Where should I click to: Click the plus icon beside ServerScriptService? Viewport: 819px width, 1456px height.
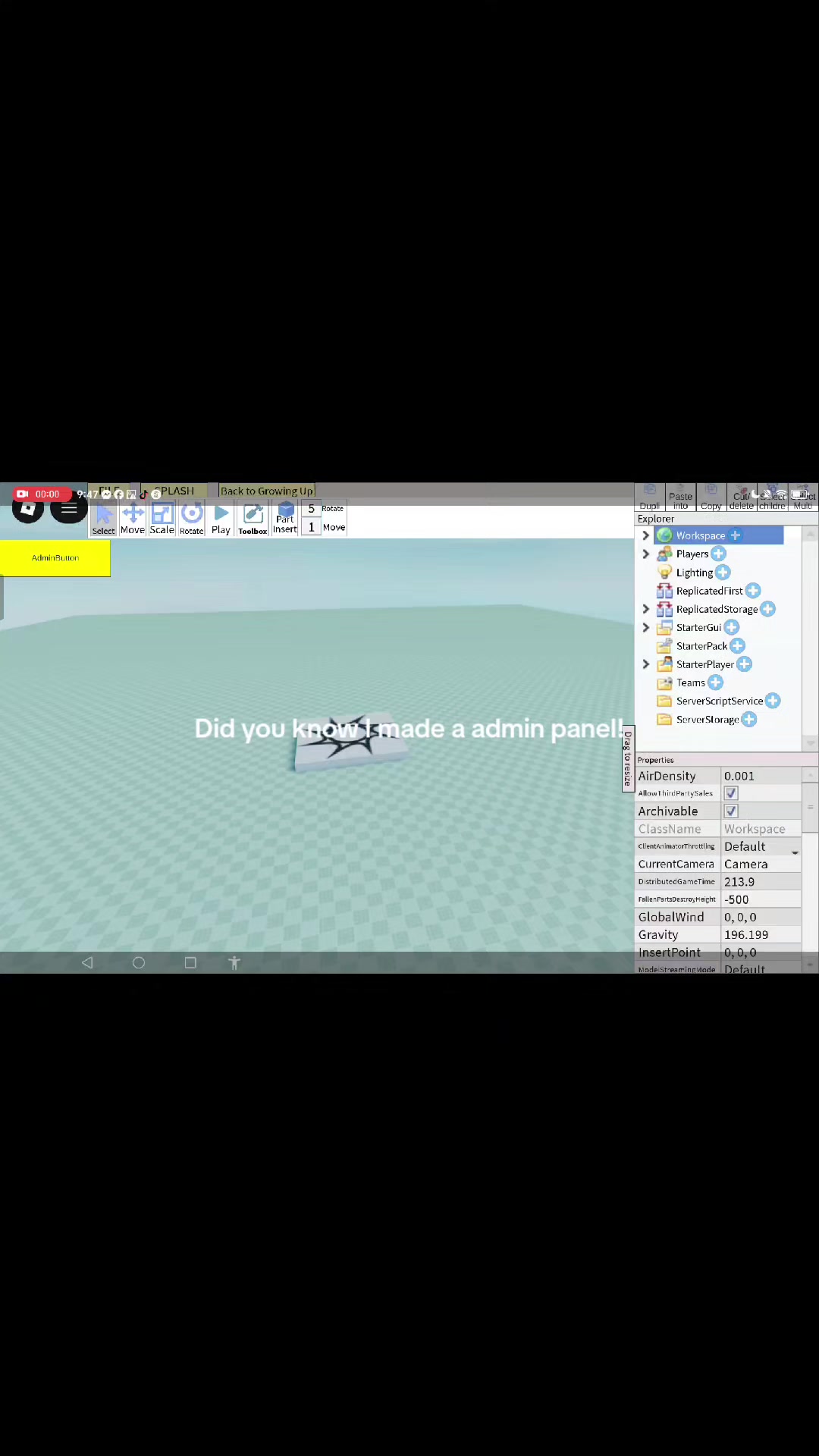coord(773,701)
